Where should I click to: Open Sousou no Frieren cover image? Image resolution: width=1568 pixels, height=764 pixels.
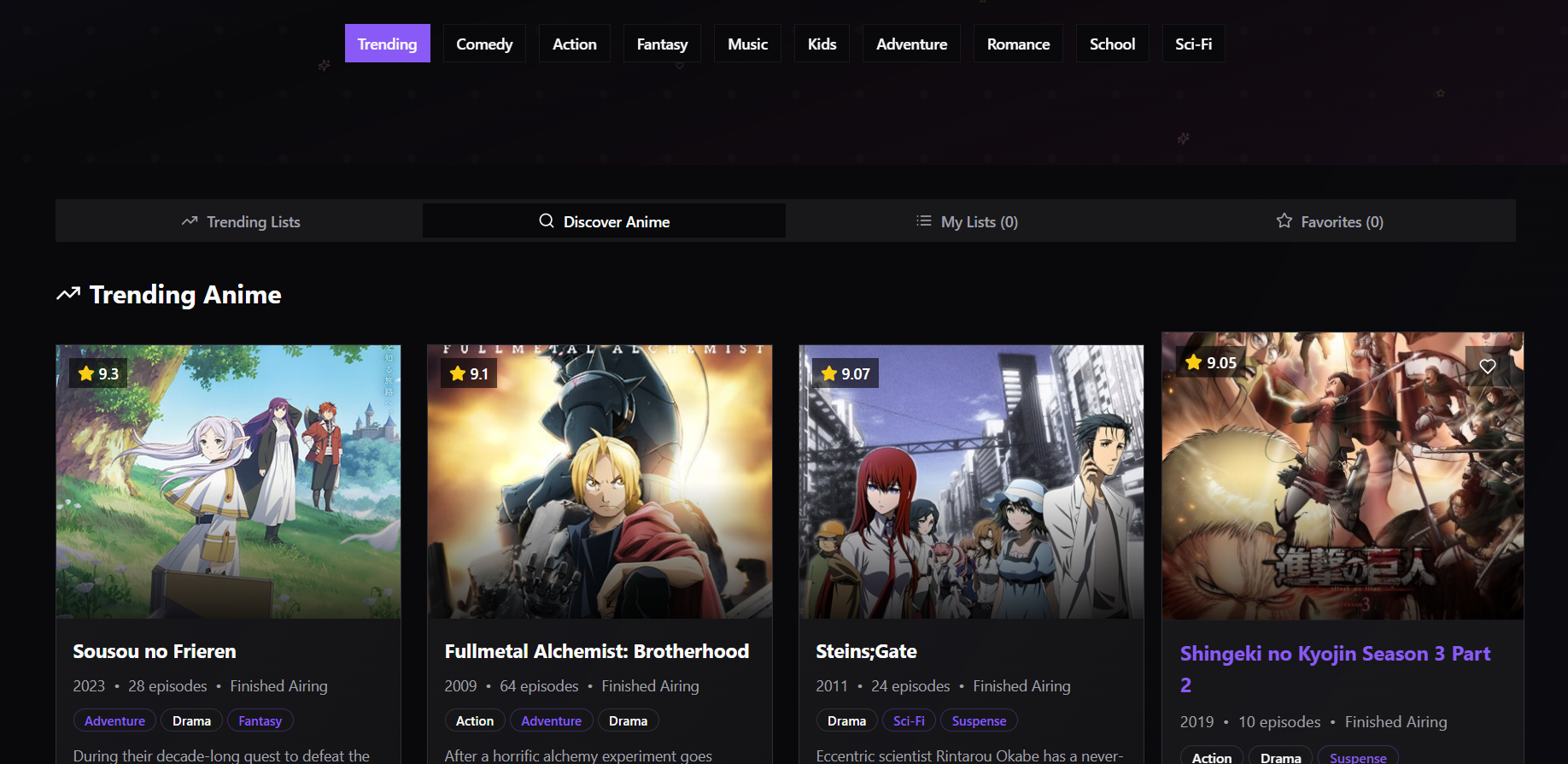(x=228, y=482)
